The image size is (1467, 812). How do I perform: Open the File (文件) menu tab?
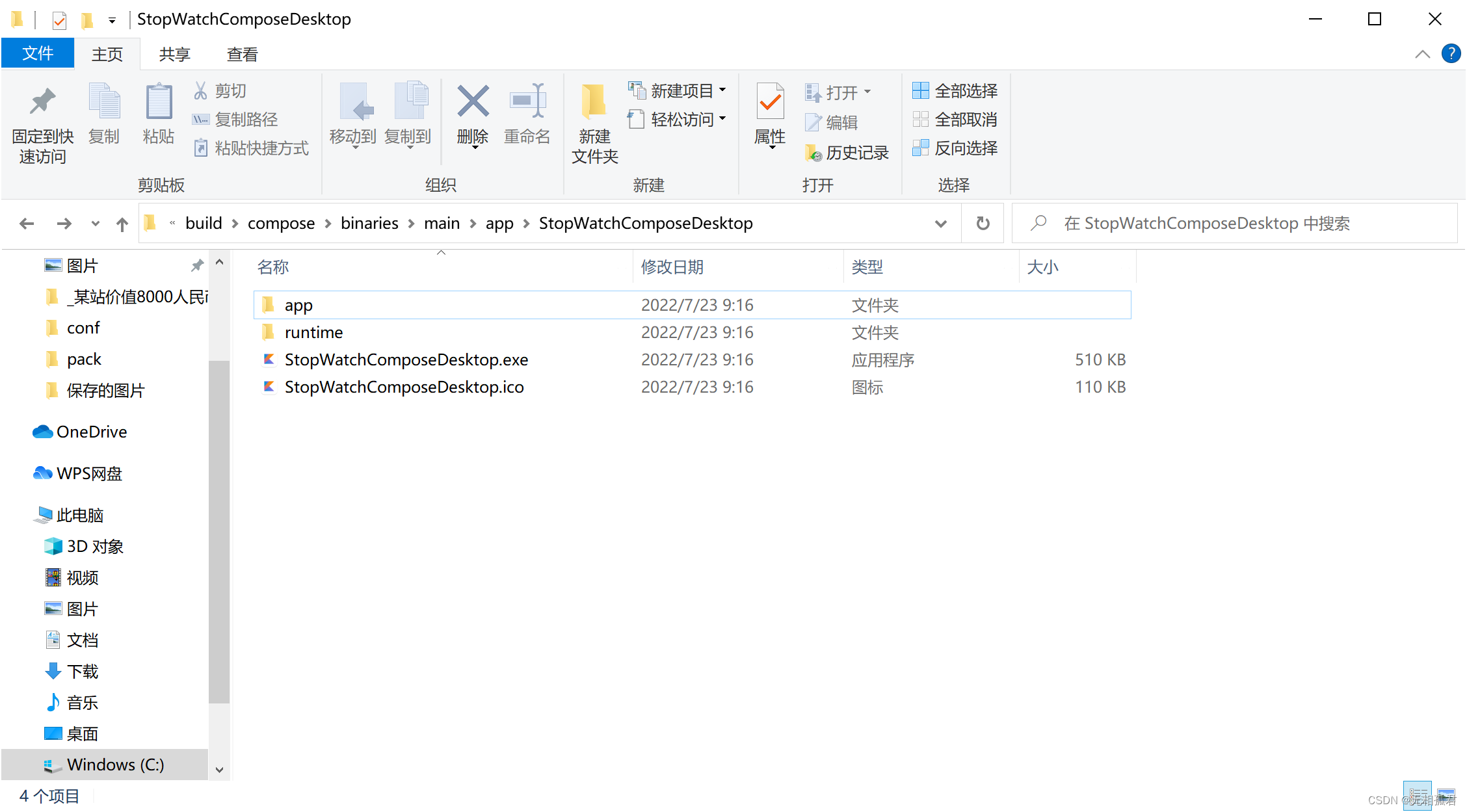coord(38,53)
